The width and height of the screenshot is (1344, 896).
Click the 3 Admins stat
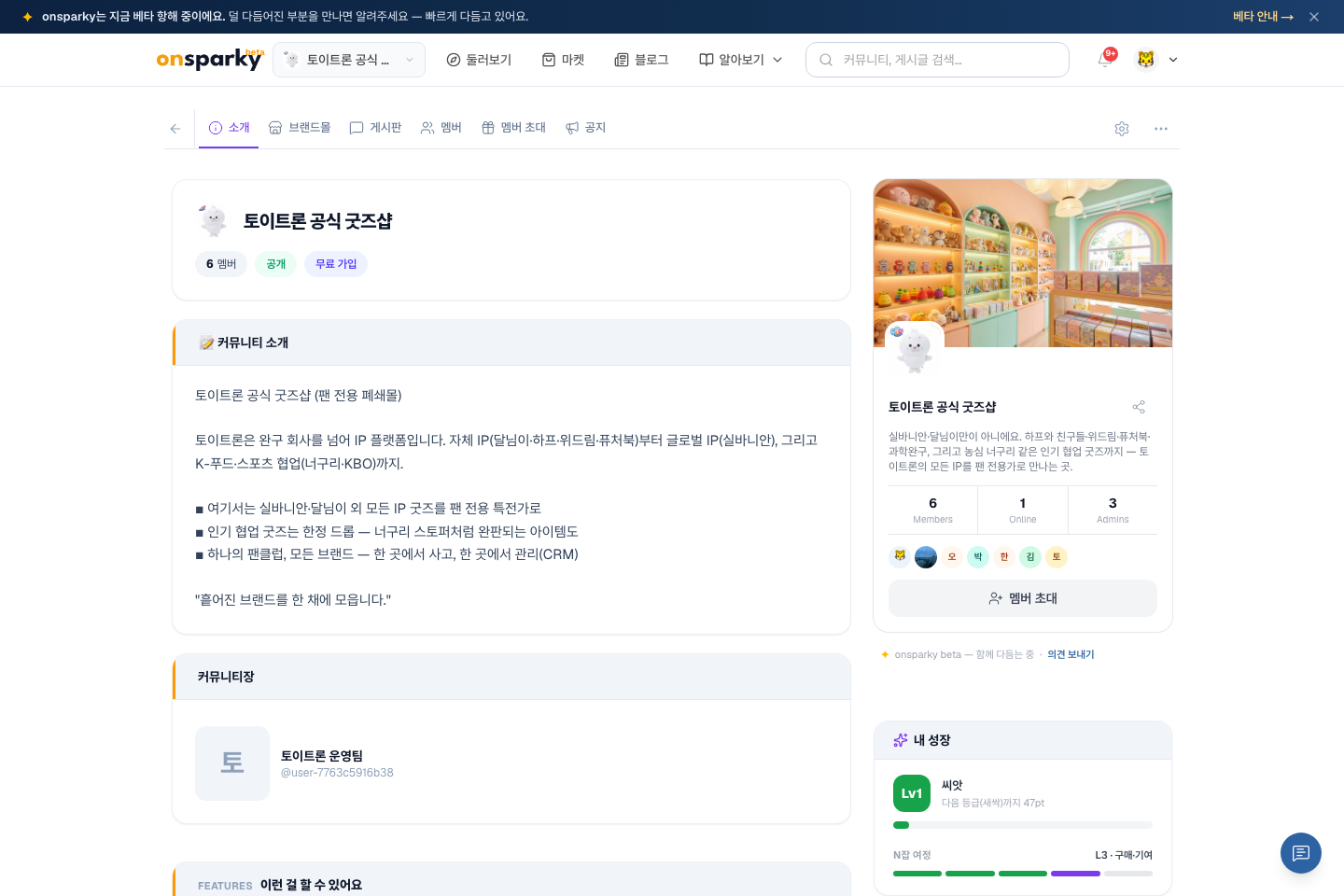click(1113, 510)
